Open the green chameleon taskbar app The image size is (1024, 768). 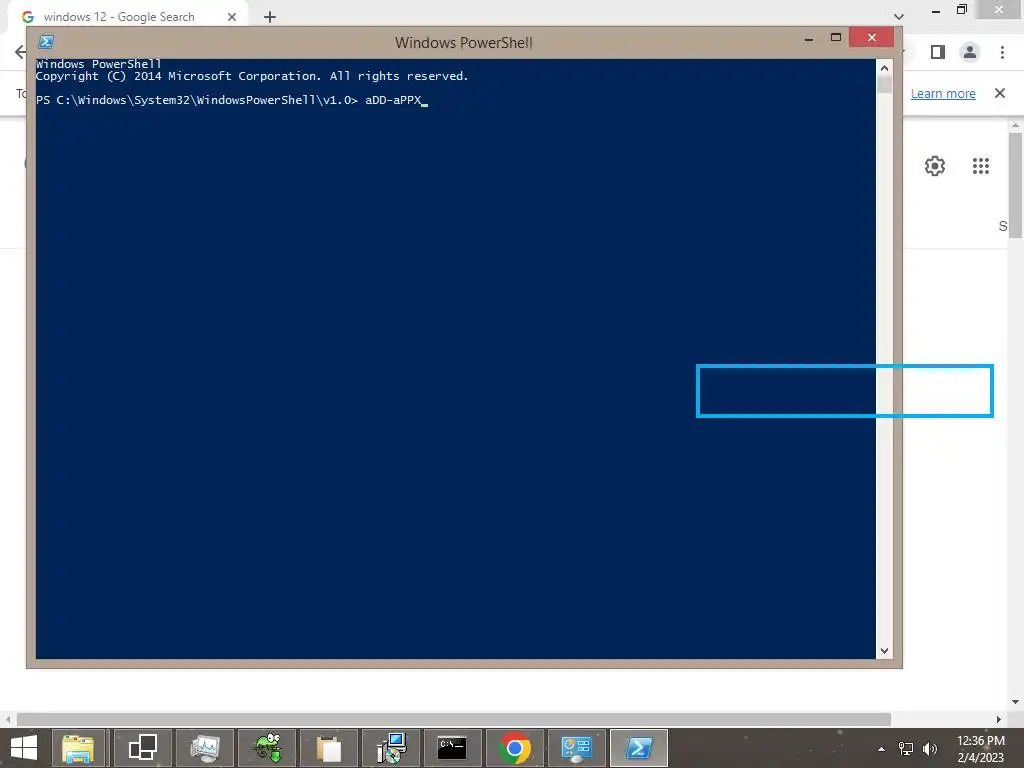tap(267, 748)
